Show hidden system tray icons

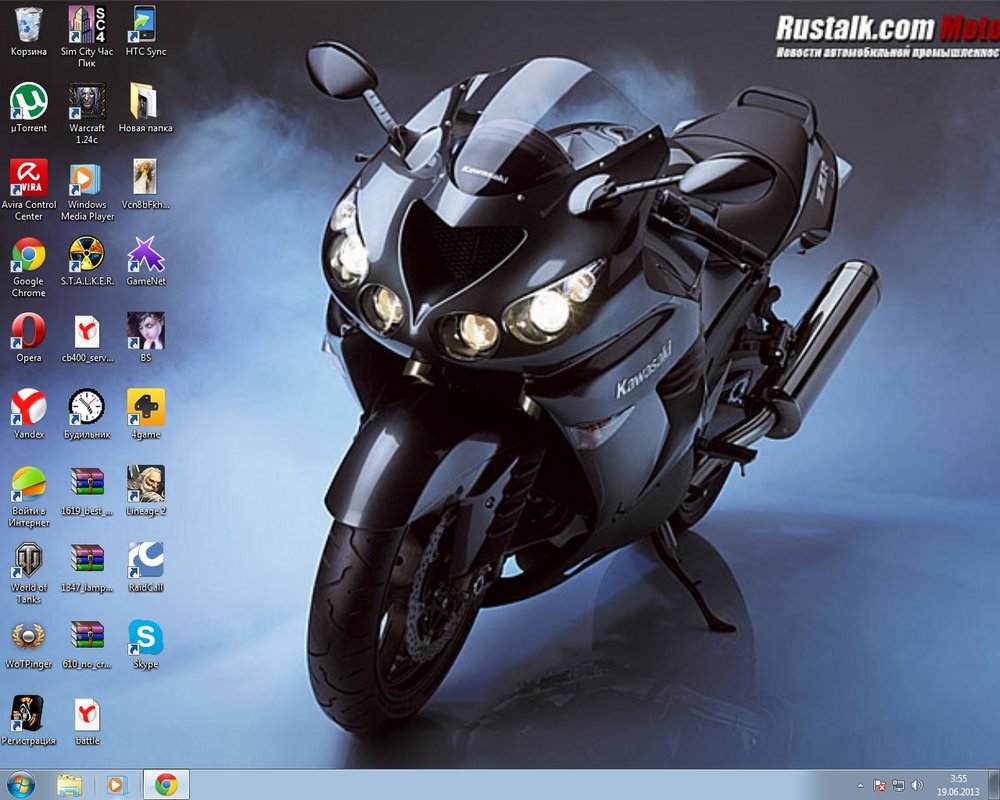coord(860,785)
